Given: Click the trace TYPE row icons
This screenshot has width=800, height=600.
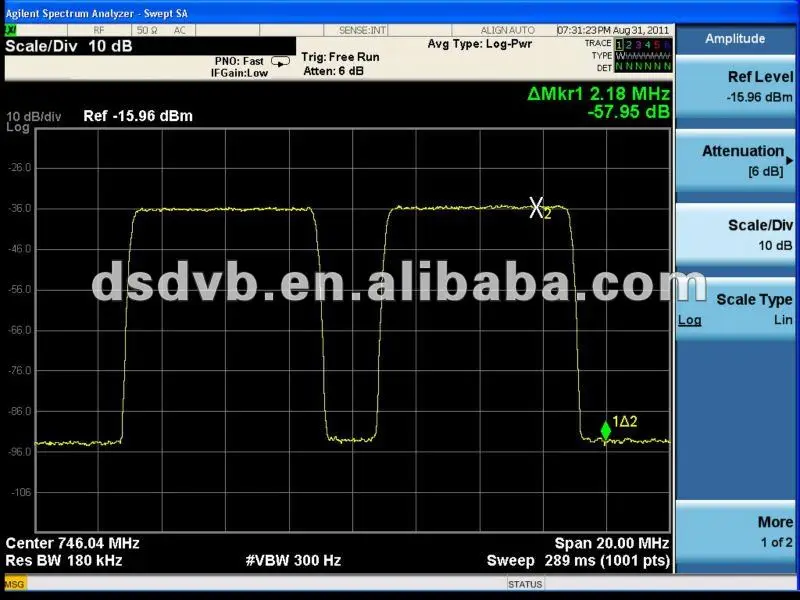Looking at the screenshot, I should pos(641,56).
